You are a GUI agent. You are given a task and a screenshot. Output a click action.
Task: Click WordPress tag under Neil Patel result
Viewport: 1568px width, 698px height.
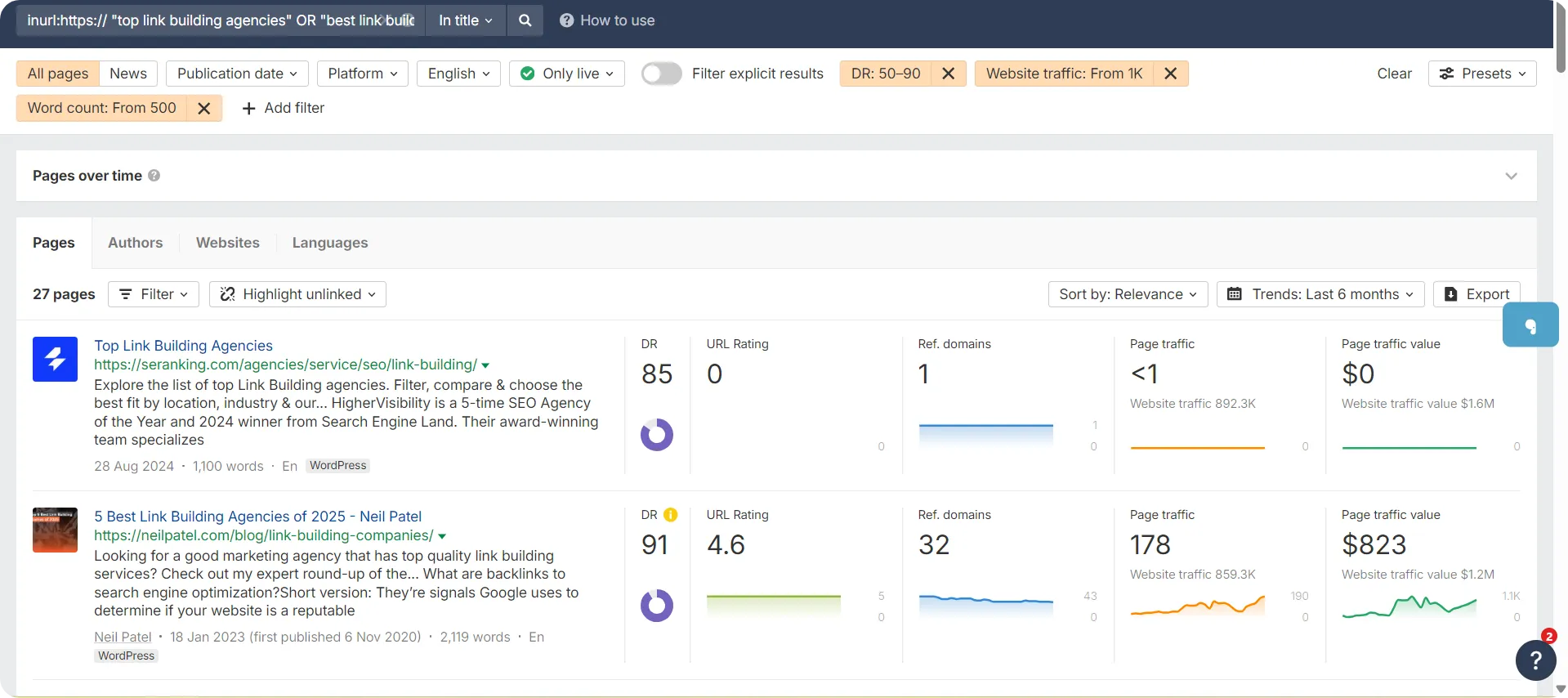pyautogui.click(x=127, y=655)
